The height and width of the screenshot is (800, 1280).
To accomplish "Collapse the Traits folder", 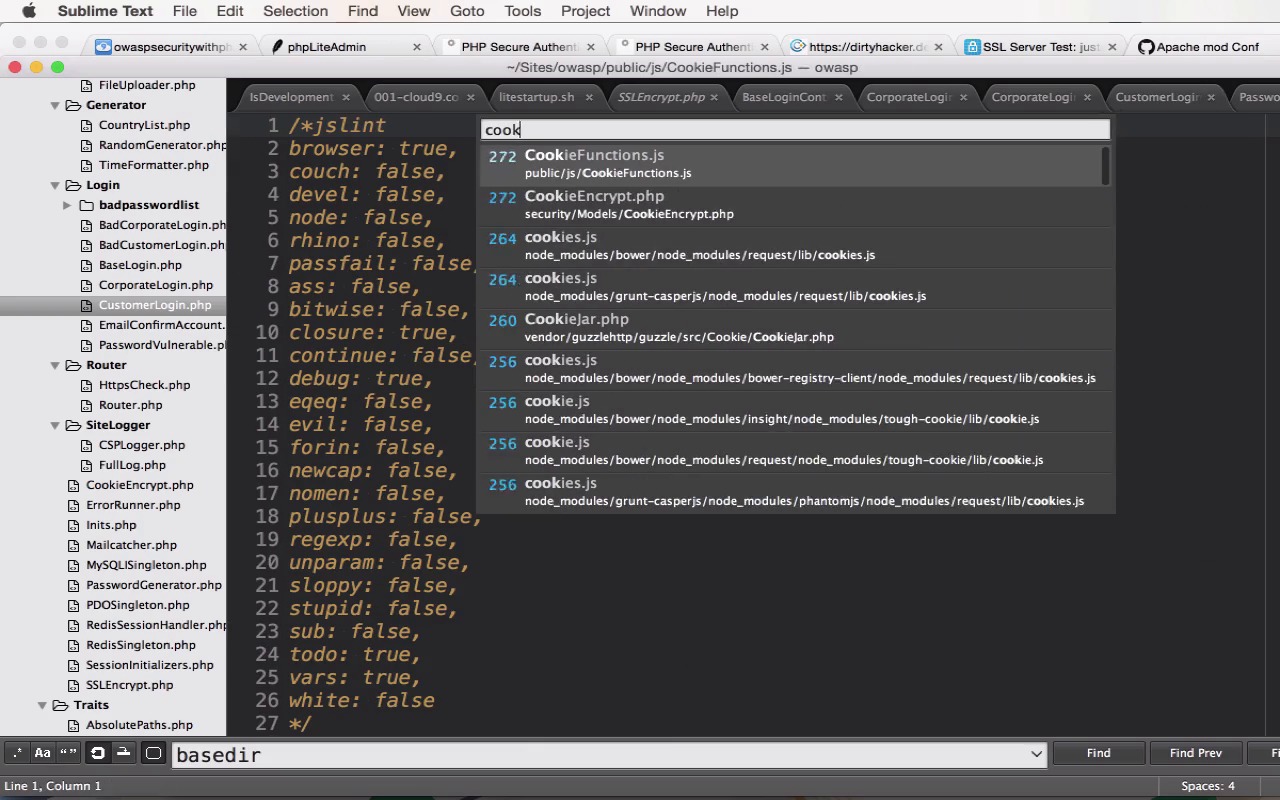I will coord(43,705).
